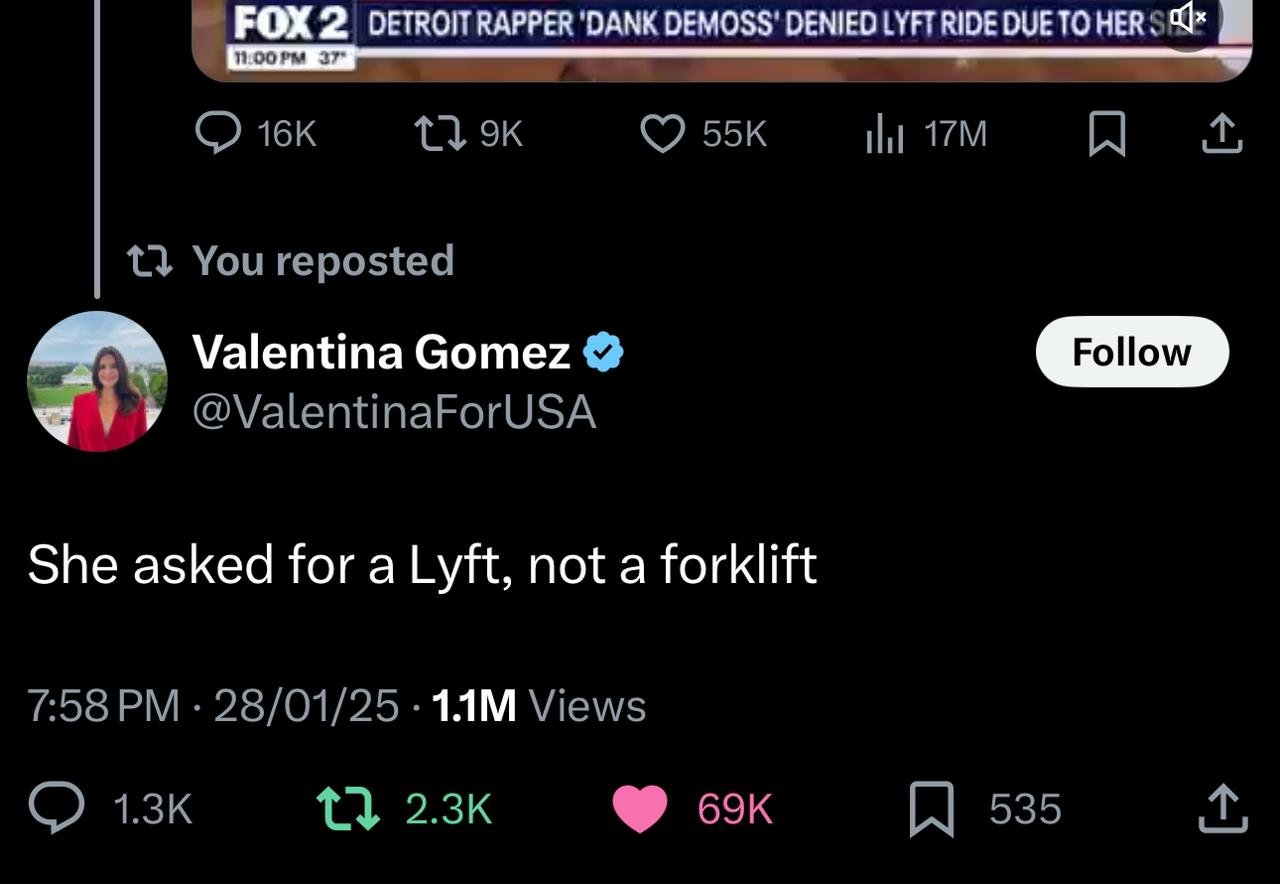Follow Valentina Gomez
The width and height of the screenshot is (1280, 884).
1132,352
